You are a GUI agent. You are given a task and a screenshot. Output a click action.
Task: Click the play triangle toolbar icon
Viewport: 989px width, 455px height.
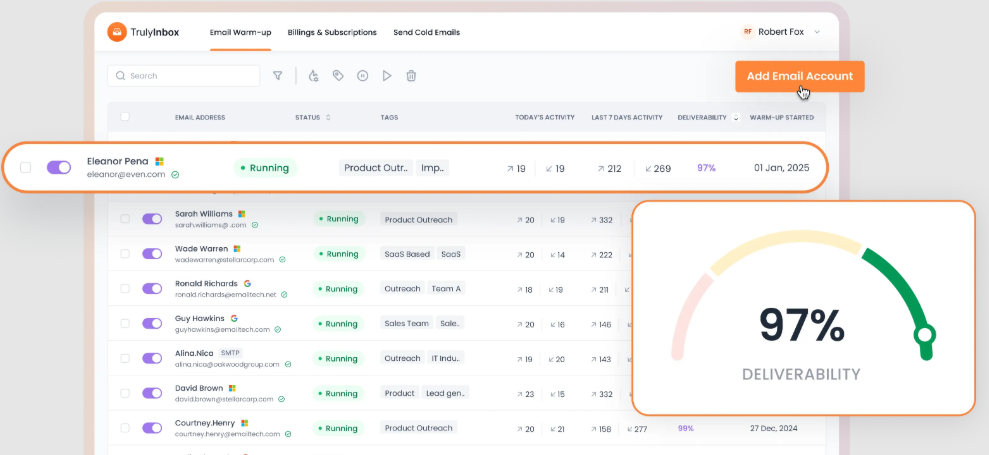click(387, 76)
